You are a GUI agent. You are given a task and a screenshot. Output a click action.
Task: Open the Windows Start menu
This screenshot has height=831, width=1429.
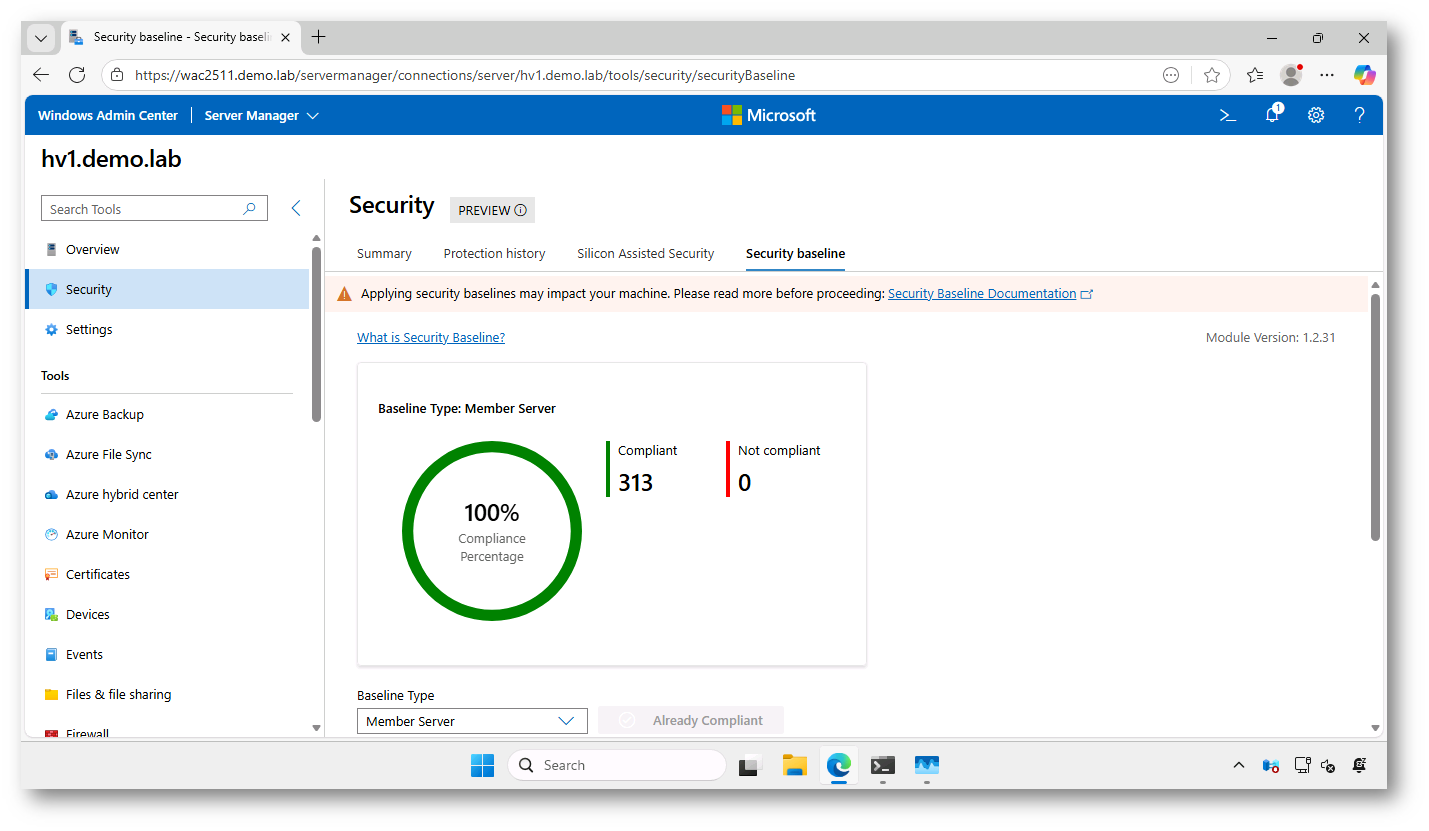tap(482, 766)
